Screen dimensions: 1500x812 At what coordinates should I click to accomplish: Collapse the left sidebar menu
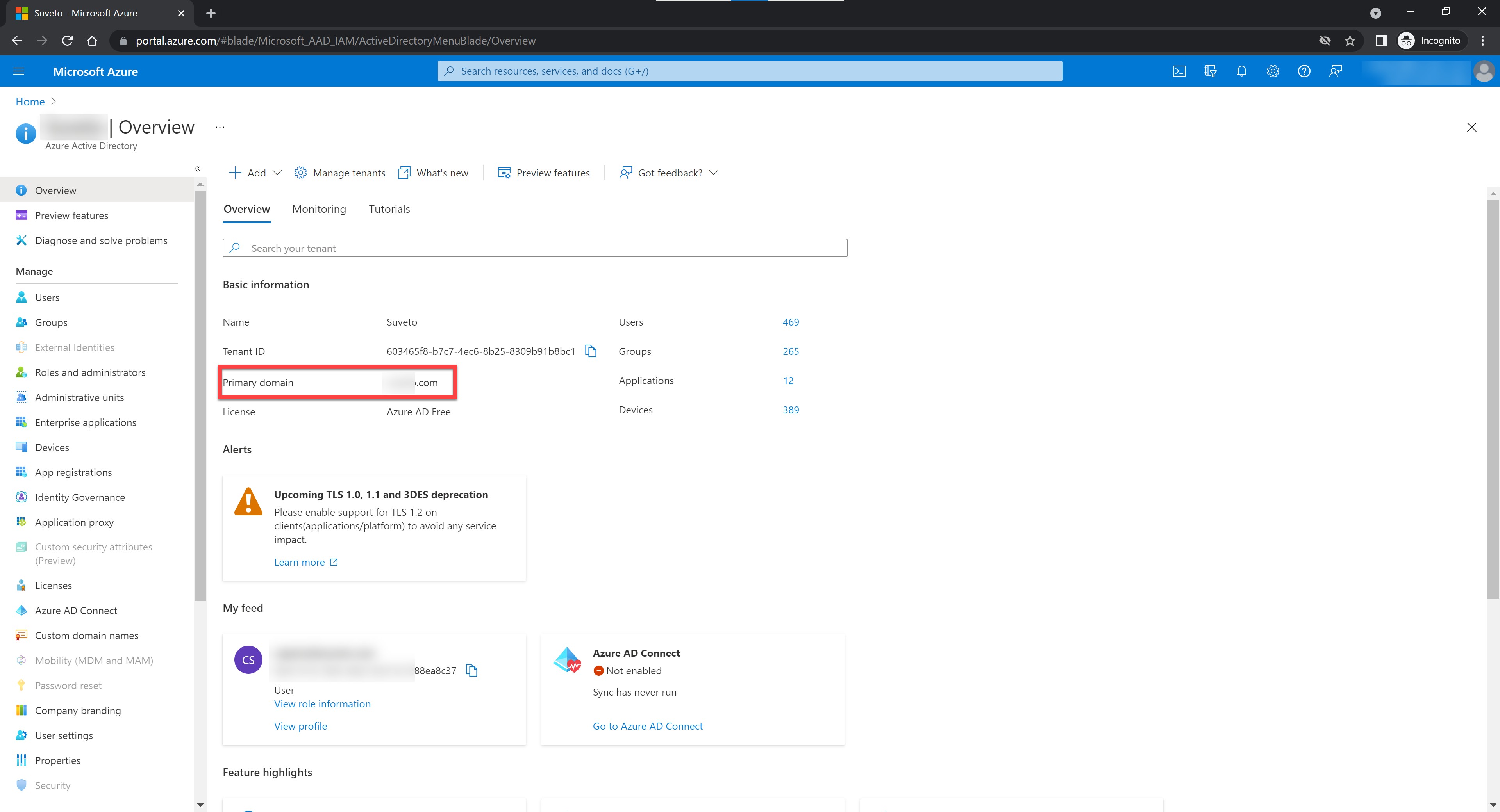tap(197, 169)
